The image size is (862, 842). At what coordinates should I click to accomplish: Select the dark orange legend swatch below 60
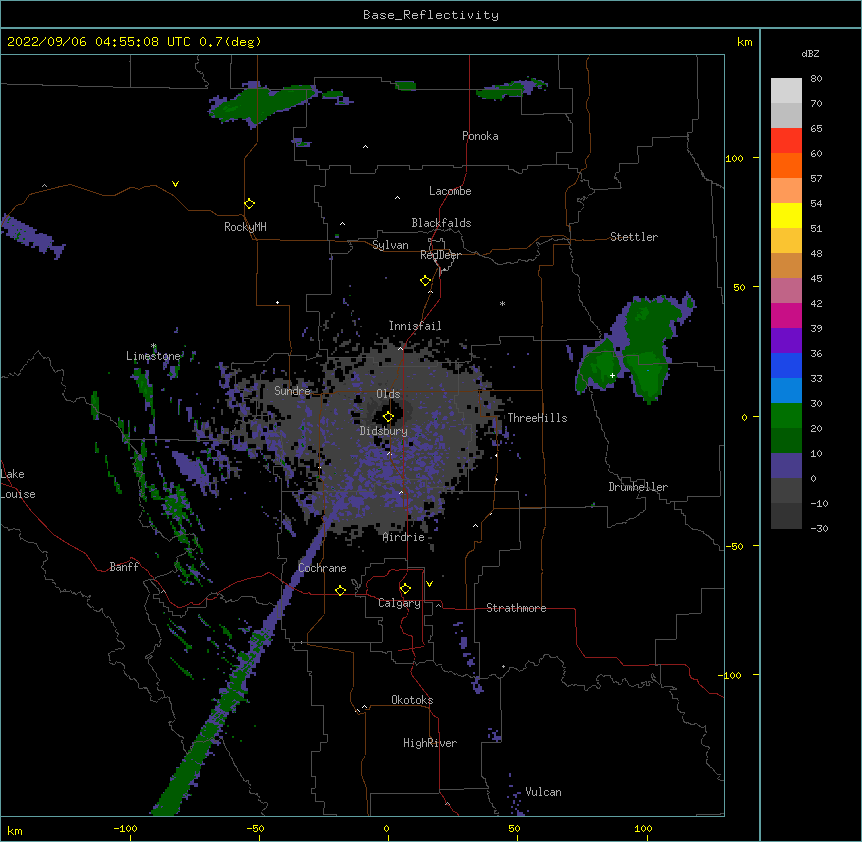point(786,165)
